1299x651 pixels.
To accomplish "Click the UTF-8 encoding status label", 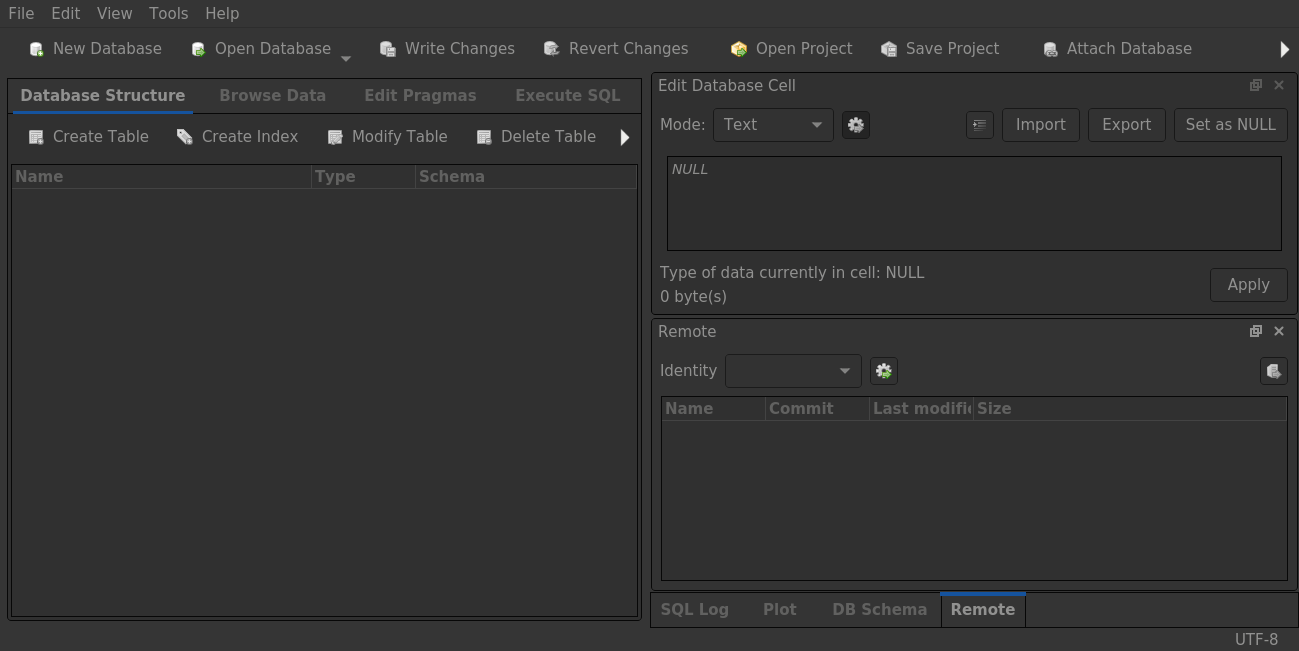I will click(1256, 640).
